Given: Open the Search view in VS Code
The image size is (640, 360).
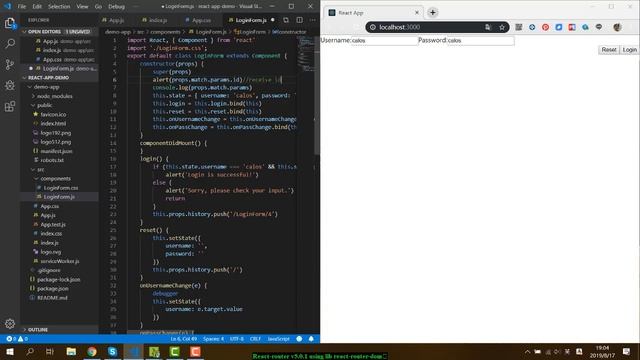Looking at the screenshot, I should pos(10,43).
